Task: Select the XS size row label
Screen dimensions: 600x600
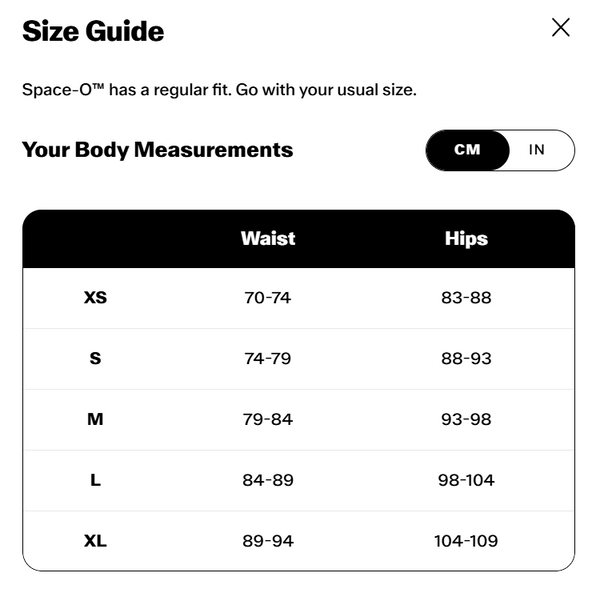Action: 95,297
